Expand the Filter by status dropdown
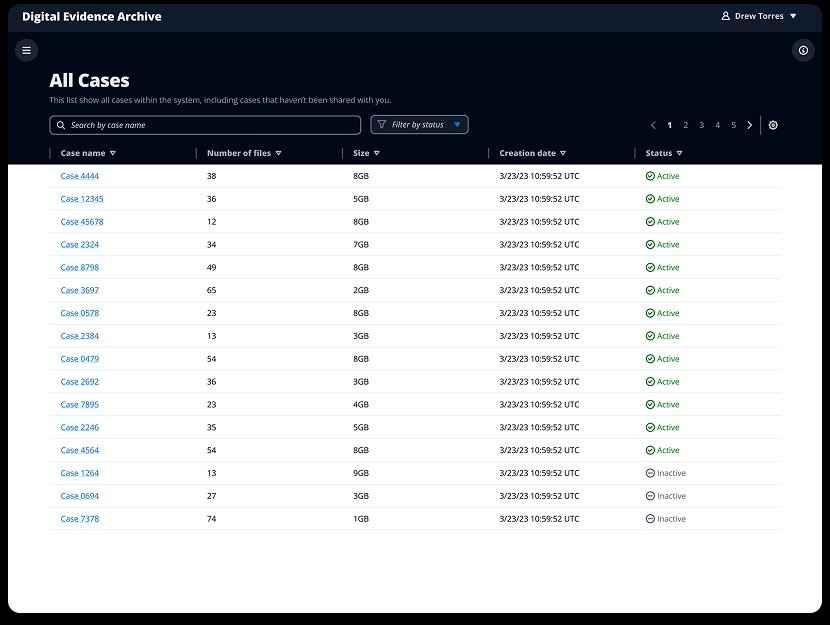The width and height of the screenshot is (830, 625). tap(419, 125)
